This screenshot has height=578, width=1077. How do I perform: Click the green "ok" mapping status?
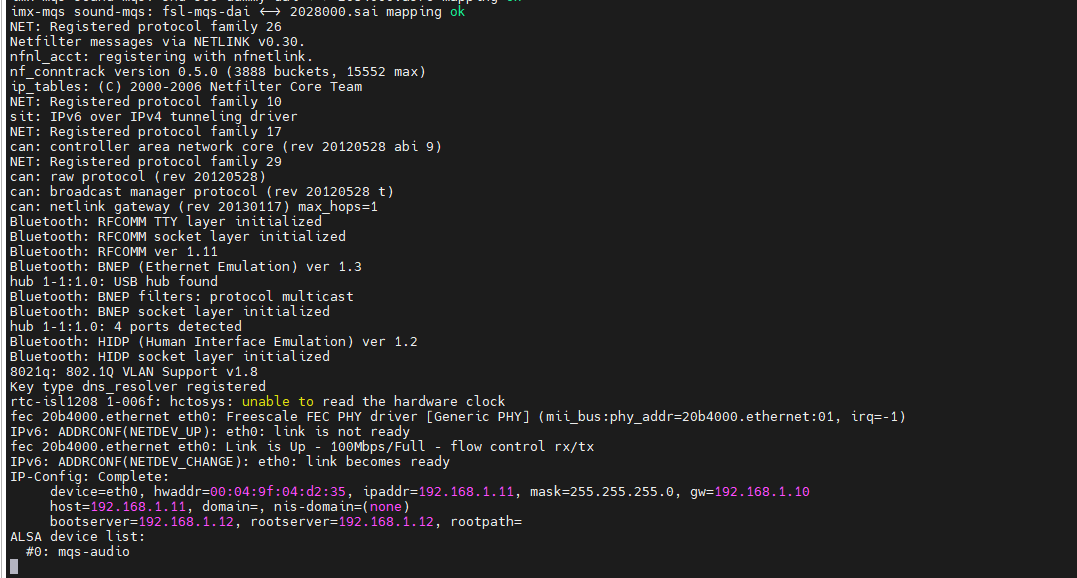457,12
